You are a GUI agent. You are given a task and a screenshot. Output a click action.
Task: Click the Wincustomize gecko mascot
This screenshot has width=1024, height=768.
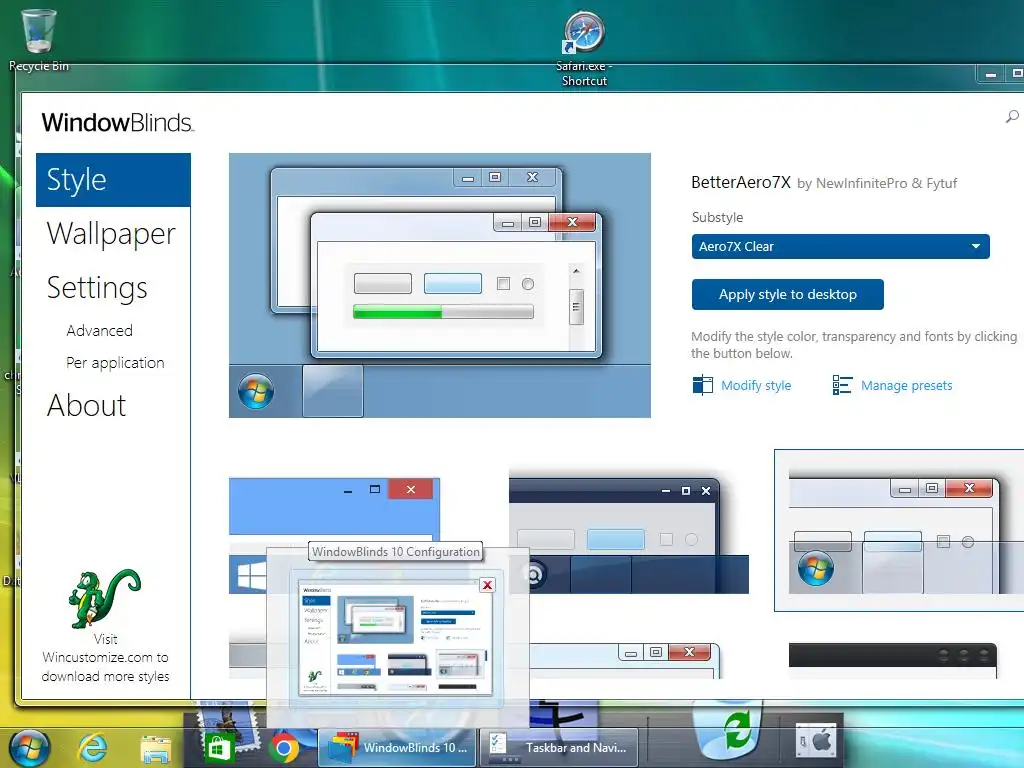[104, 598]
